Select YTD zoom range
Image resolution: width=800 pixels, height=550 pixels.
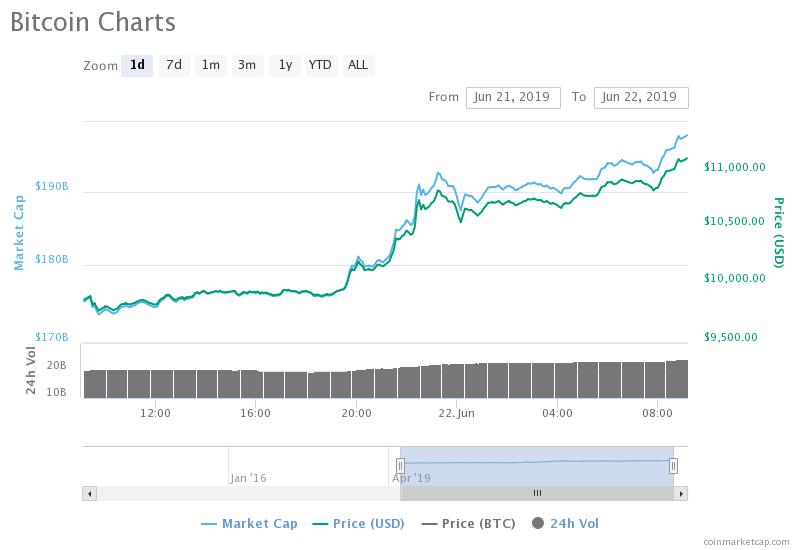320,65
